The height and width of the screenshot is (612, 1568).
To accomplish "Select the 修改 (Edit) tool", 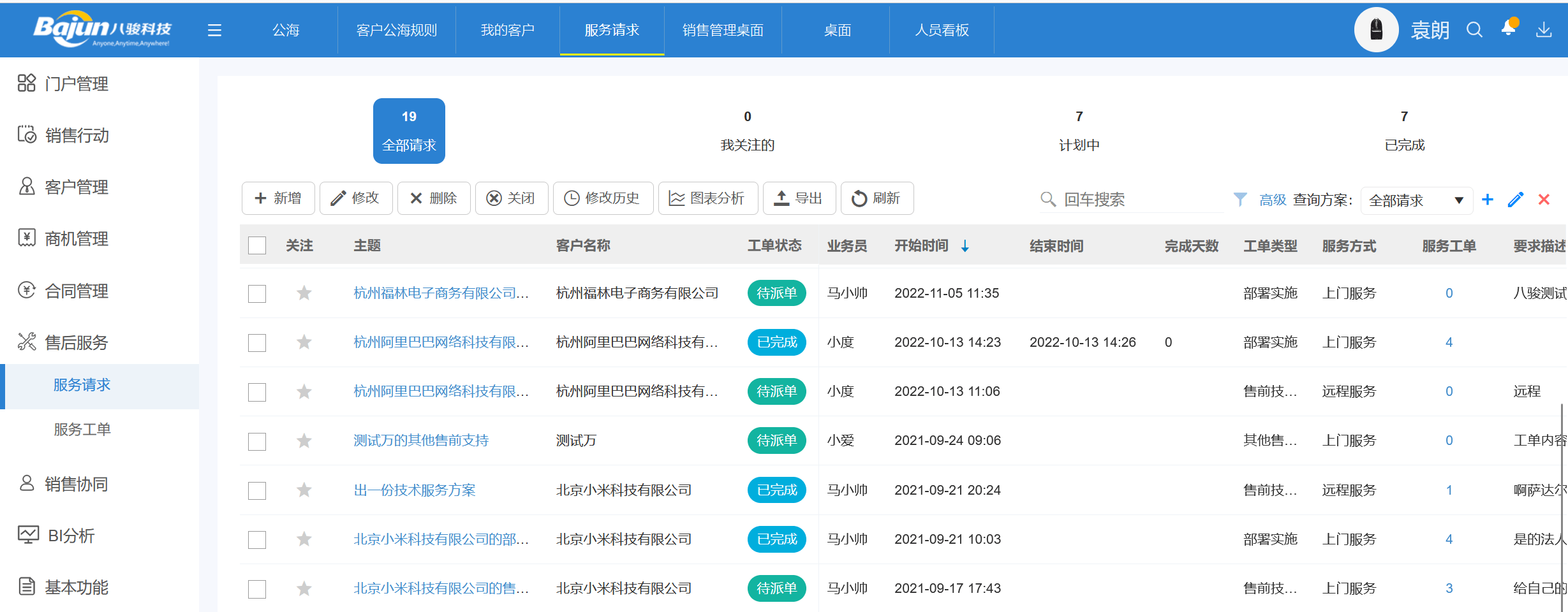I will coord(356,198).
